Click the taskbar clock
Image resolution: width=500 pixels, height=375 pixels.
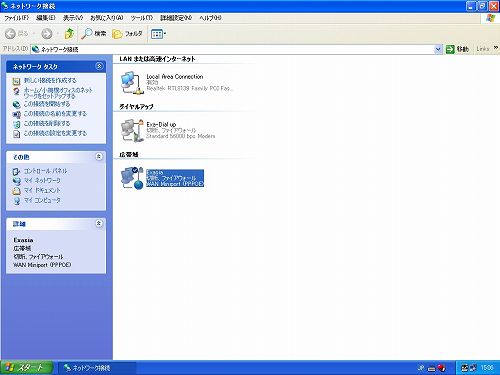(487, 368)
